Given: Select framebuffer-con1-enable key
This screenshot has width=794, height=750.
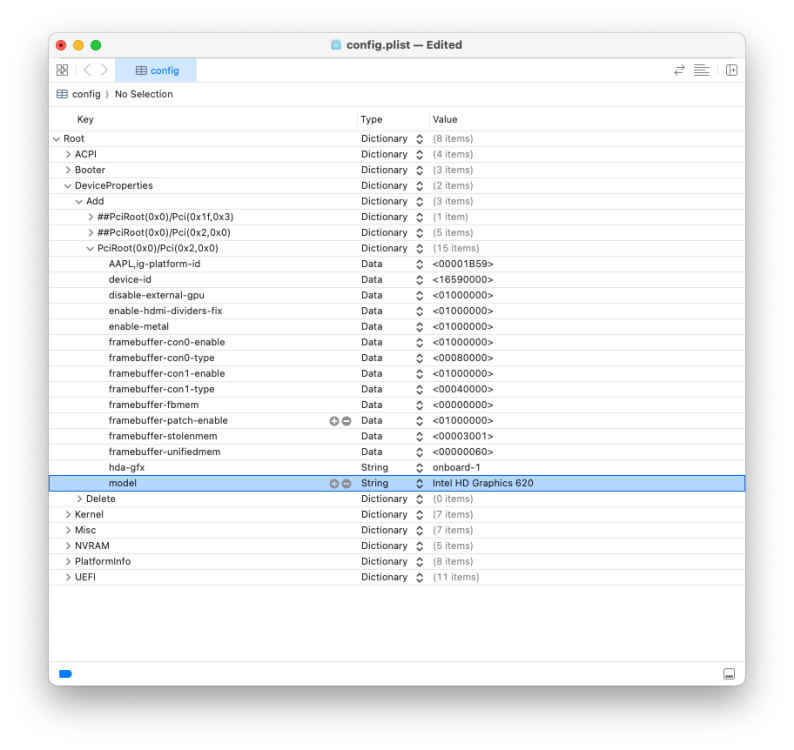Looking at the screenshot, I should (x=167, y=374).
